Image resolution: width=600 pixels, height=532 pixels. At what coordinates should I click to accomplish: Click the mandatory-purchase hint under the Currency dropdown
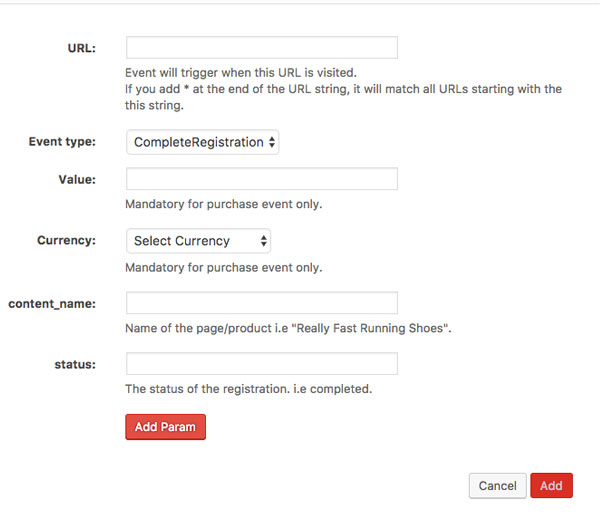pyautogui.click(x=223, y=267)
